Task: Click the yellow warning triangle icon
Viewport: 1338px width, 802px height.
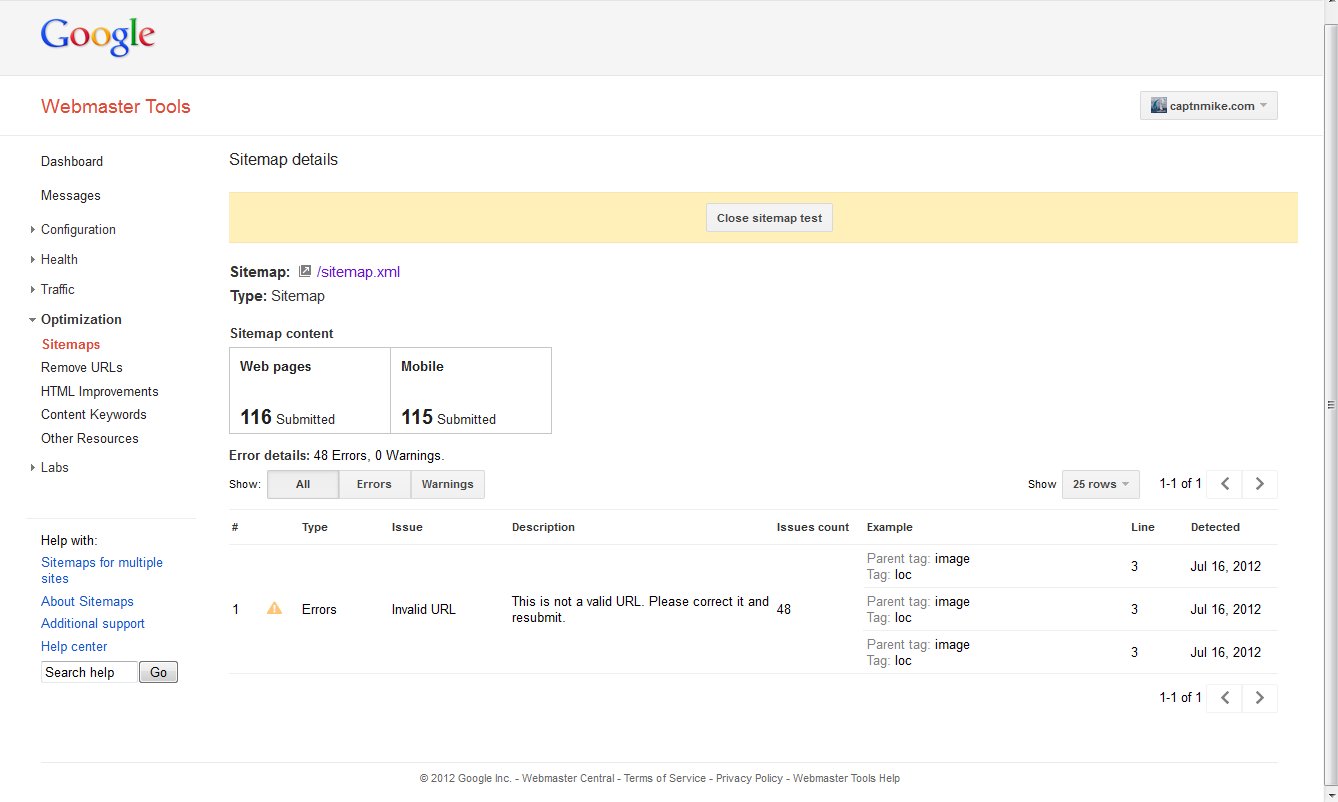Action: point(274,609)
